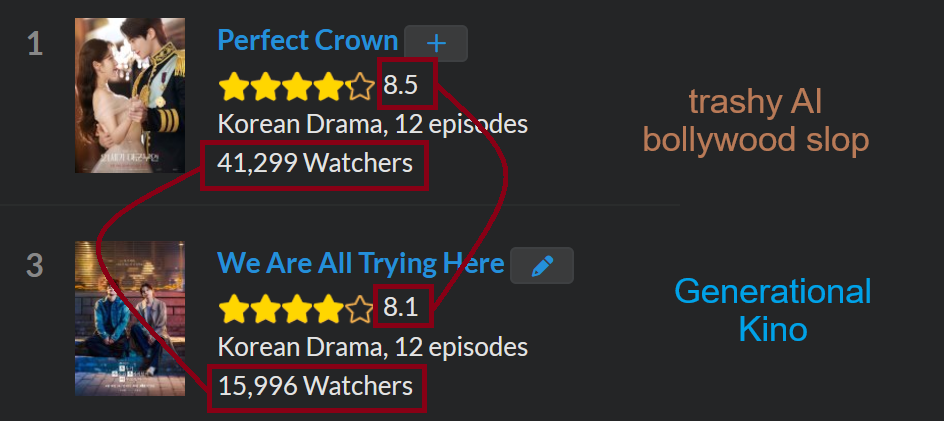Click the first yellow star of We Are All Trying Here
This screenshot has height=421, width=944.
[234, 309]
